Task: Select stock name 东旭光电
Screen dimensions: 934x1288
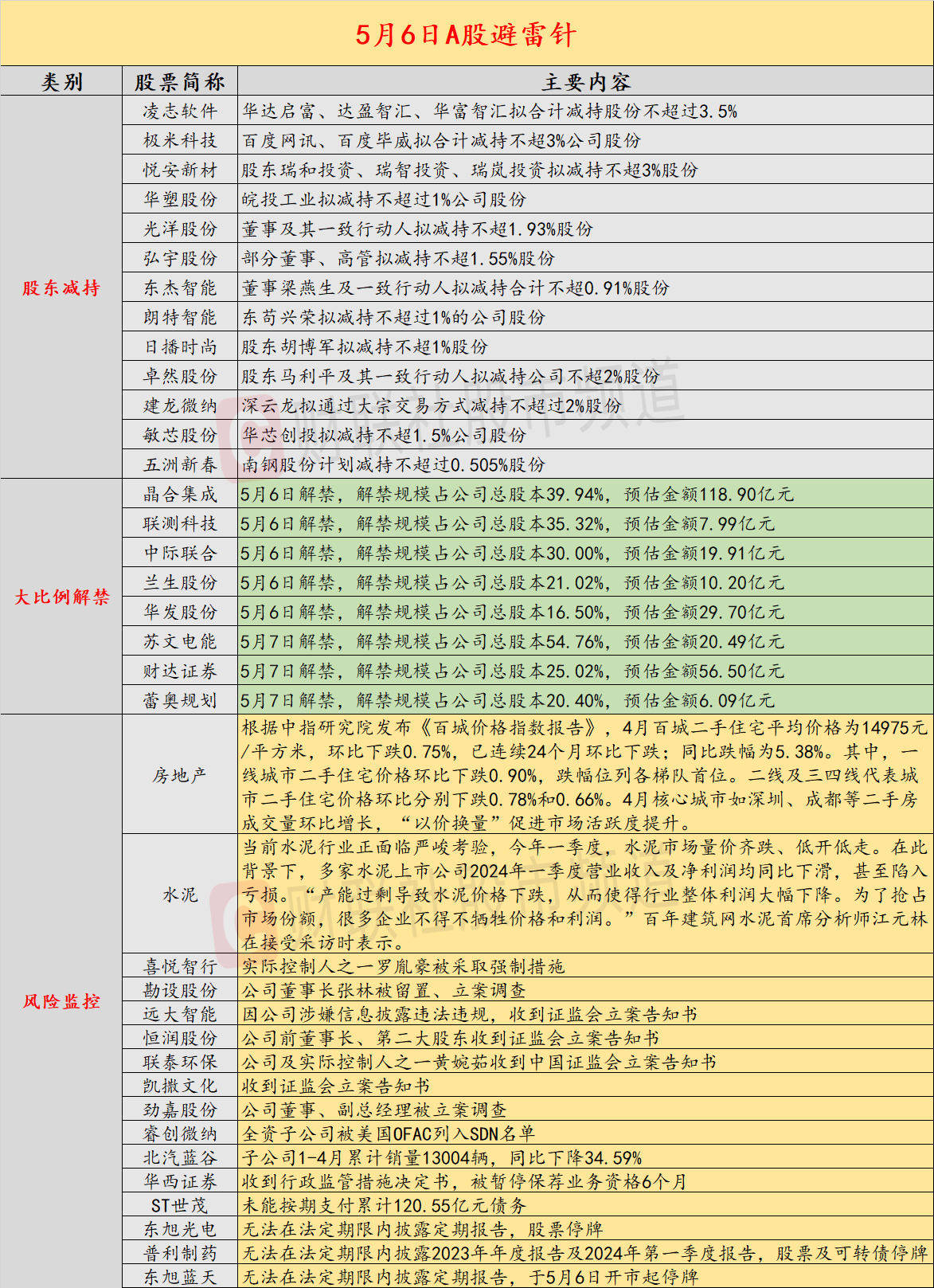Action: (x=180, y=1230)
